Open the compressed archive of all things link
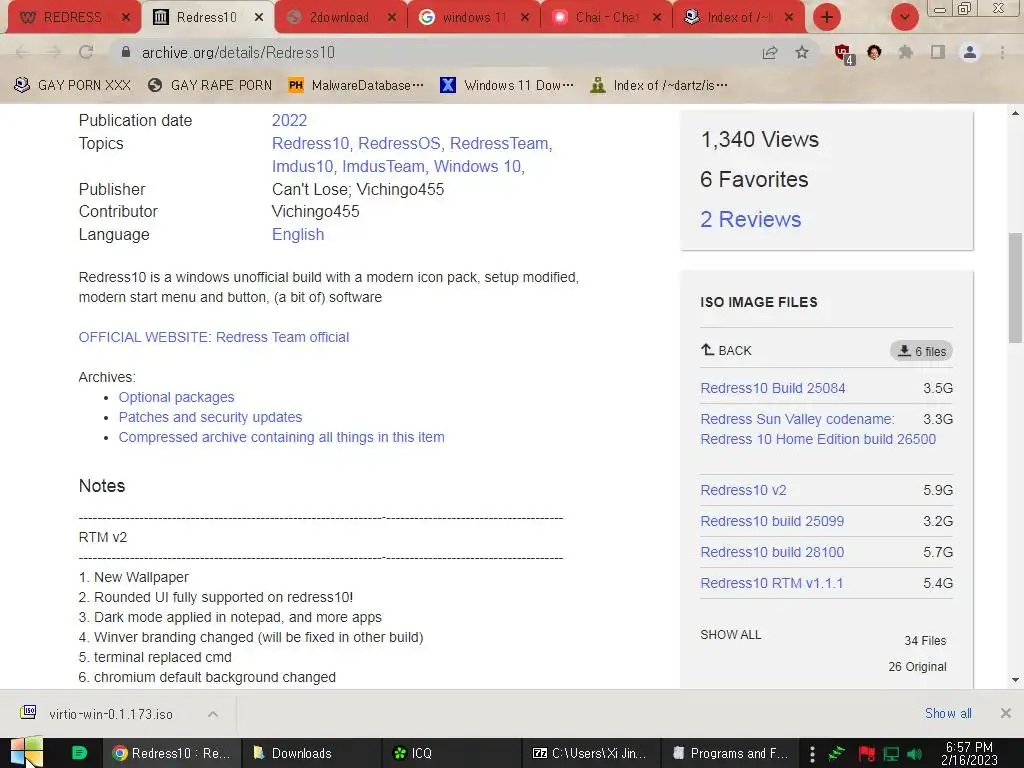This screenshot has width=1024, height=768. 281,437
